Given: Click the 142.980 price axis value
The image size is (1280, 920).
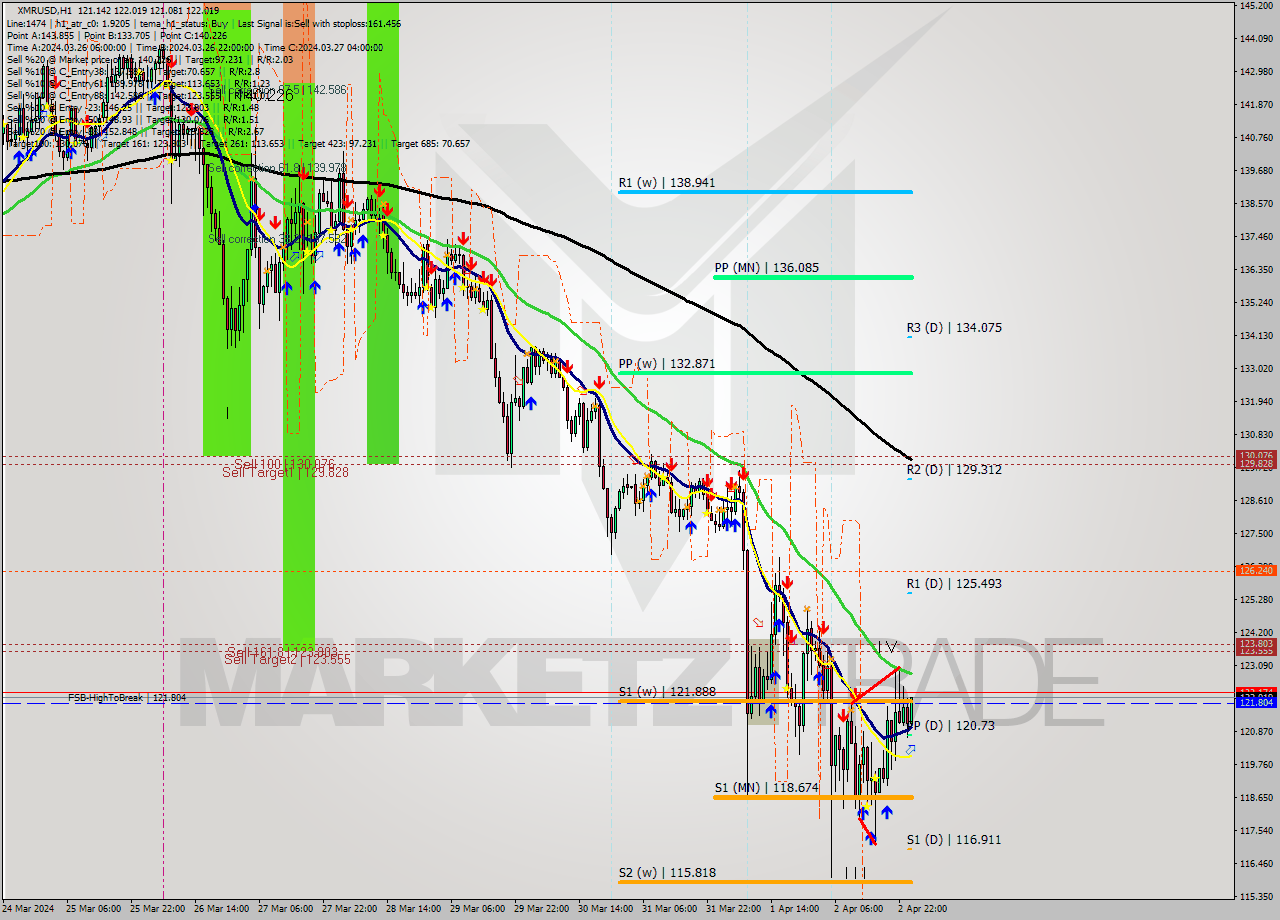Looking at the screenshot, I should [1255, 72].
